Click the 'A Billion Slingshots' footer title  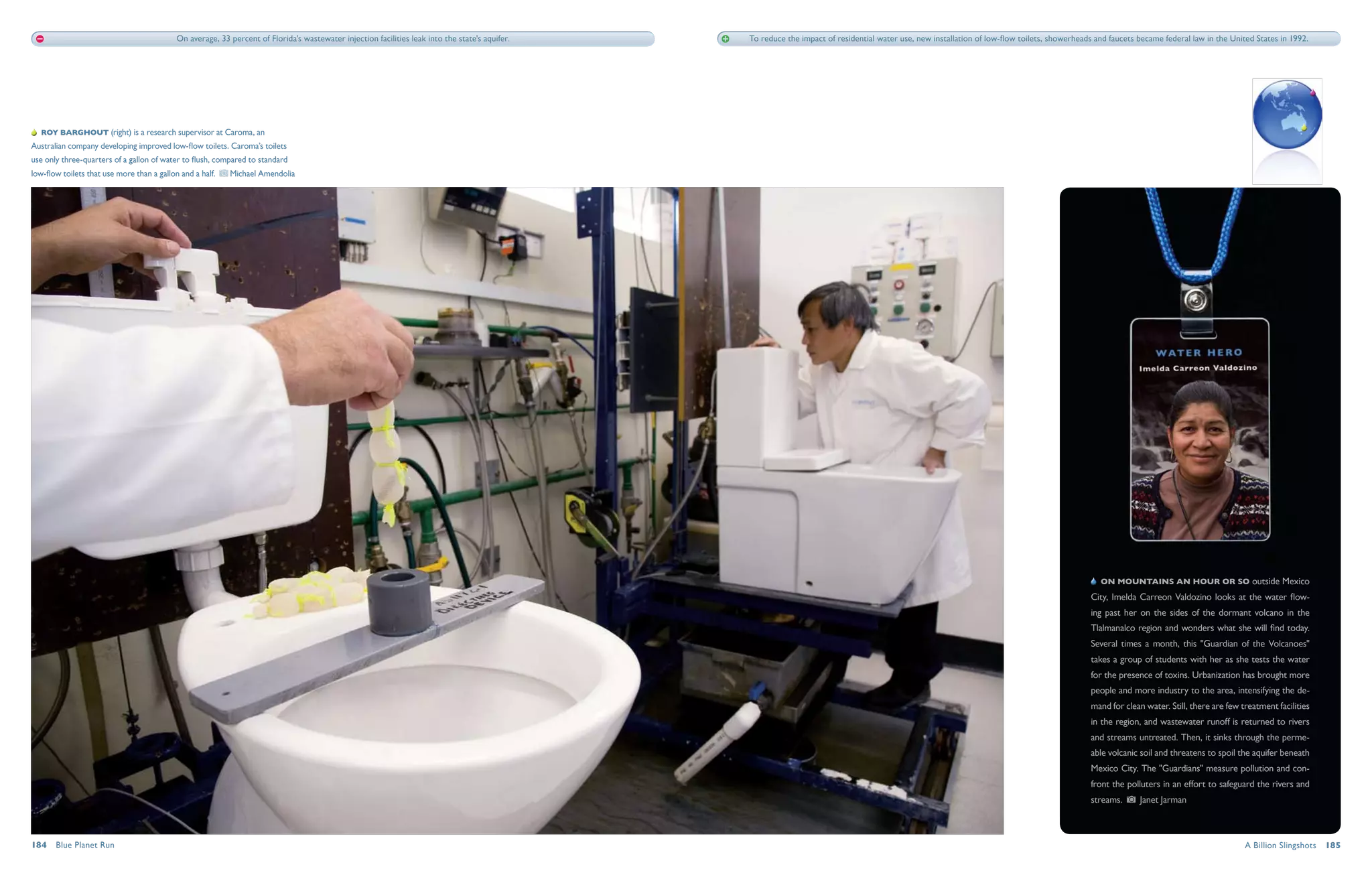click(x=1280, y=846)
